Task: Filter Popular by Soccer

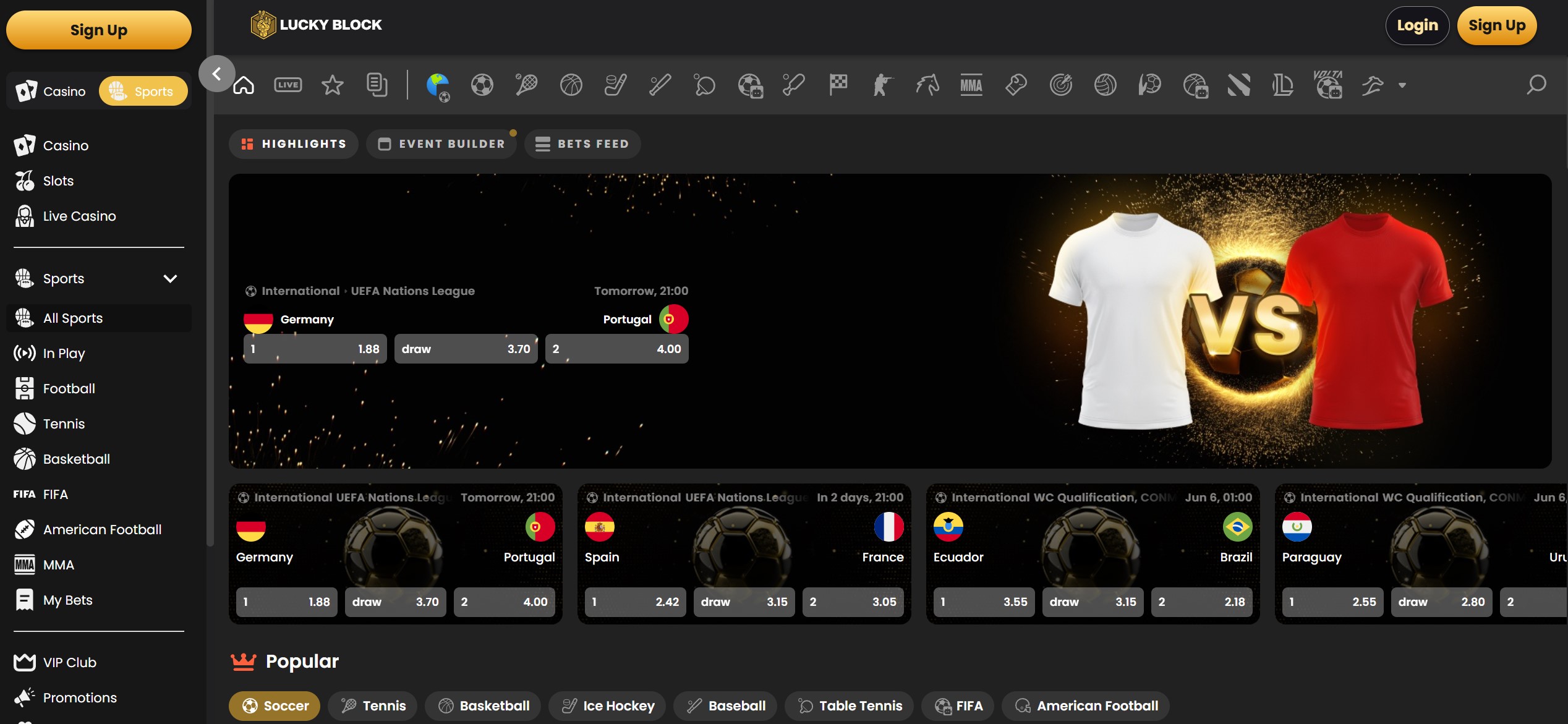Action: (275, 706)
